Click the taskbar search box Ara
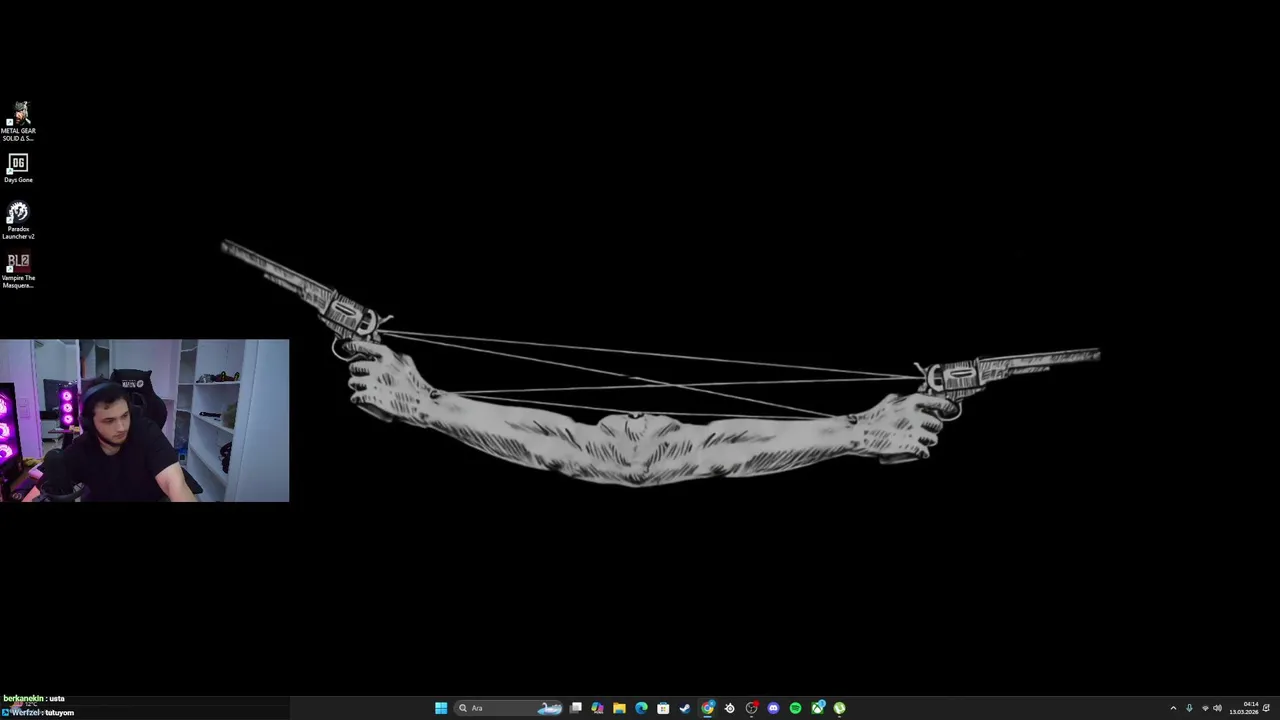 click(x=507, y=708)
